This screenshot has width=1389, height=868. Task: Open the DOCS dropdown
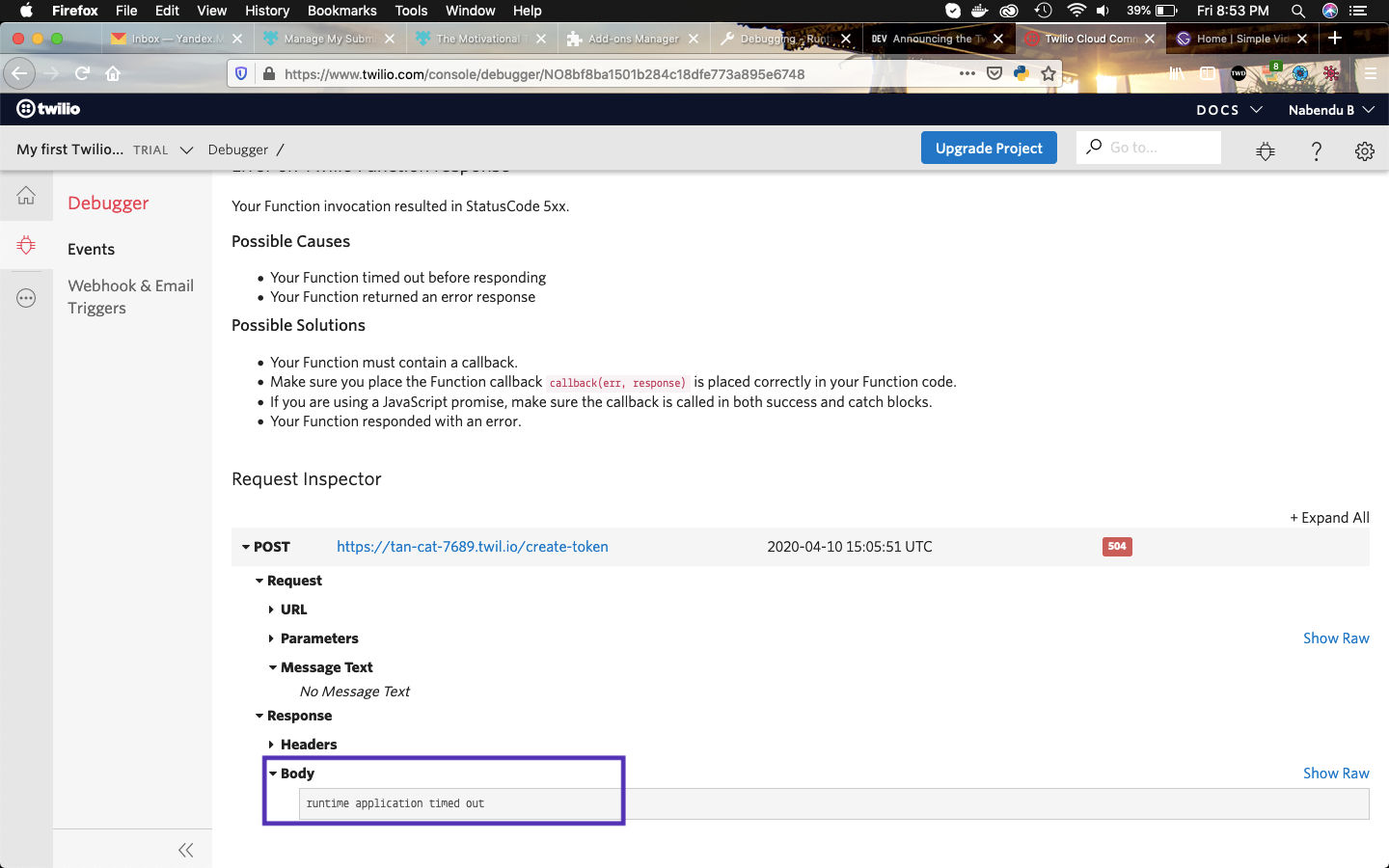(1229, 110)
